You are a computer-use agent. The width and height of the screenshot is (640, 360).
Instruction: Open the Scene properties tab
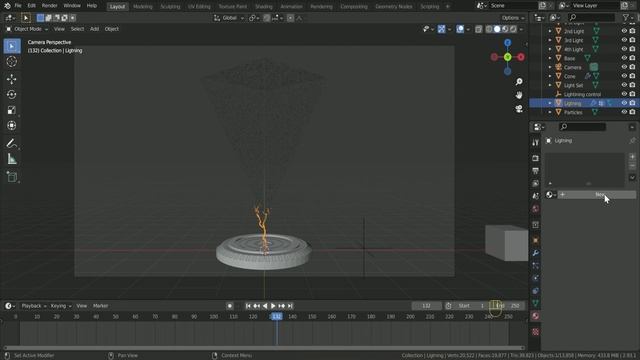pyautogui.click(x=536, y=196)
